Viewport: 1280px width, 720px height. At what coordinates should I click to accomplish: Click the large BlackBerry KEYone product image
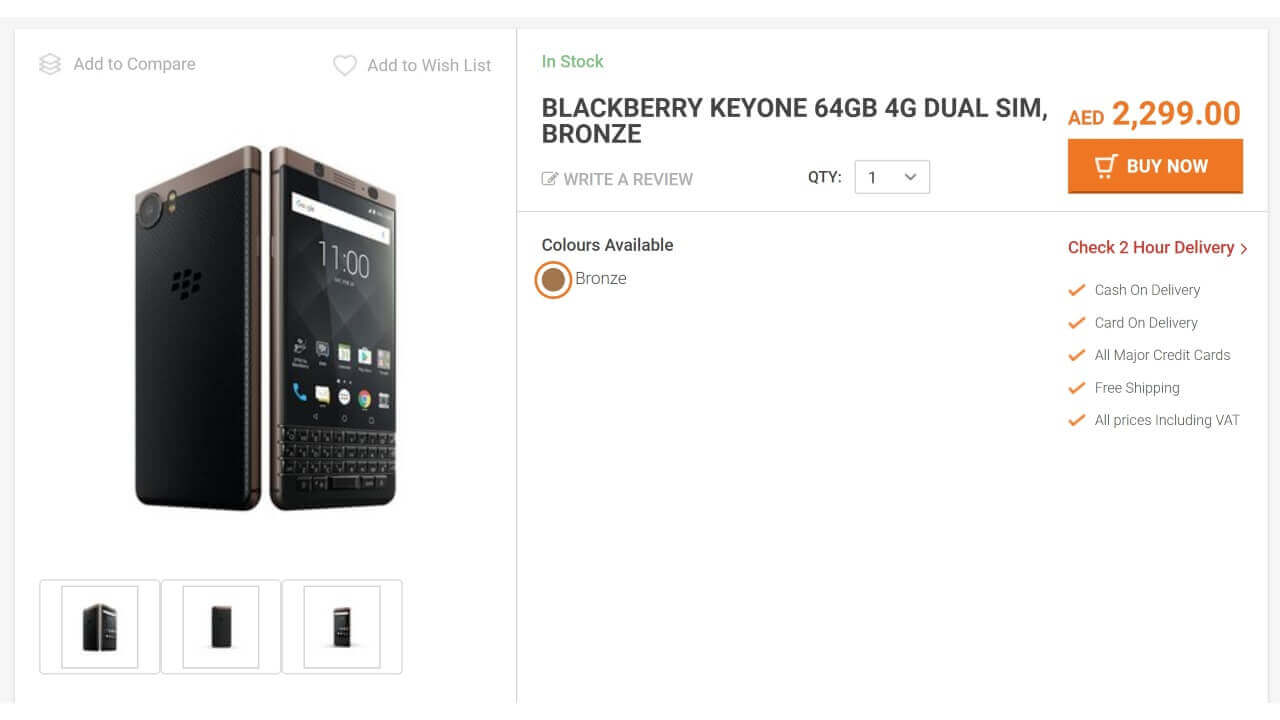[266, 328]
